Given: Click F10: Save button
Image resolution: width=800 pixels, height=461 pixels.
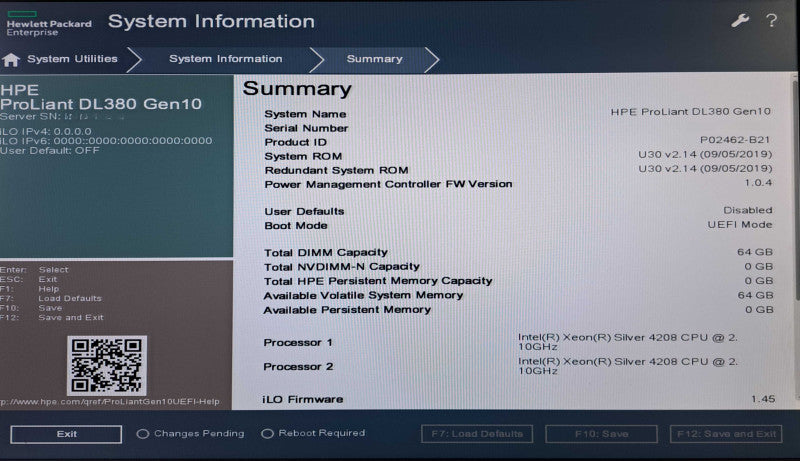Looking at the screenshot, I should click(602, 434).
